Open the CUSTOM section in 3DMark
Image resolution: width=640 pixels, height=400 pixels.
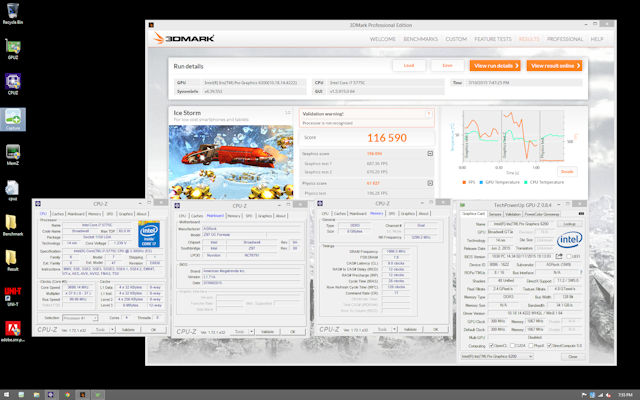click(456, 39)
